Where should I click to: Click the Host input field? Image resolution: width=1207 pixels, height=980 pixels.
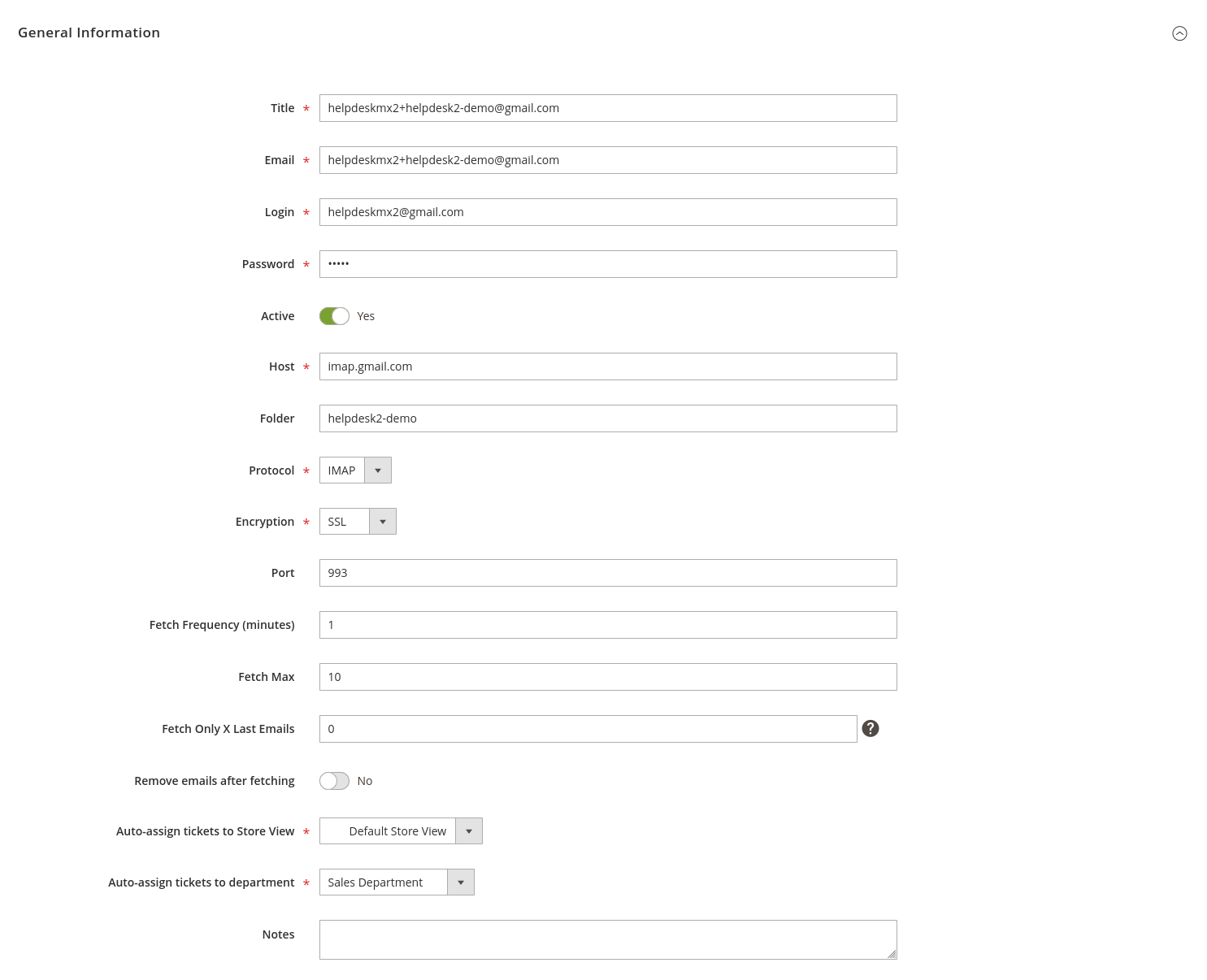(608, 366)
